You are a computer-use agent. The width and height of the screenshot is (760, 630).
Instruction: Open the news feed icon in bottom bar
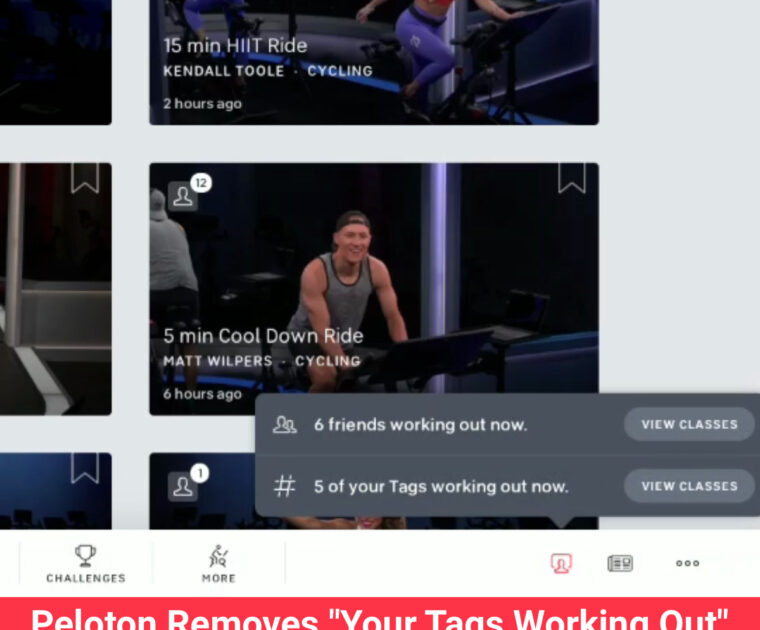click(x=620, y=563)
